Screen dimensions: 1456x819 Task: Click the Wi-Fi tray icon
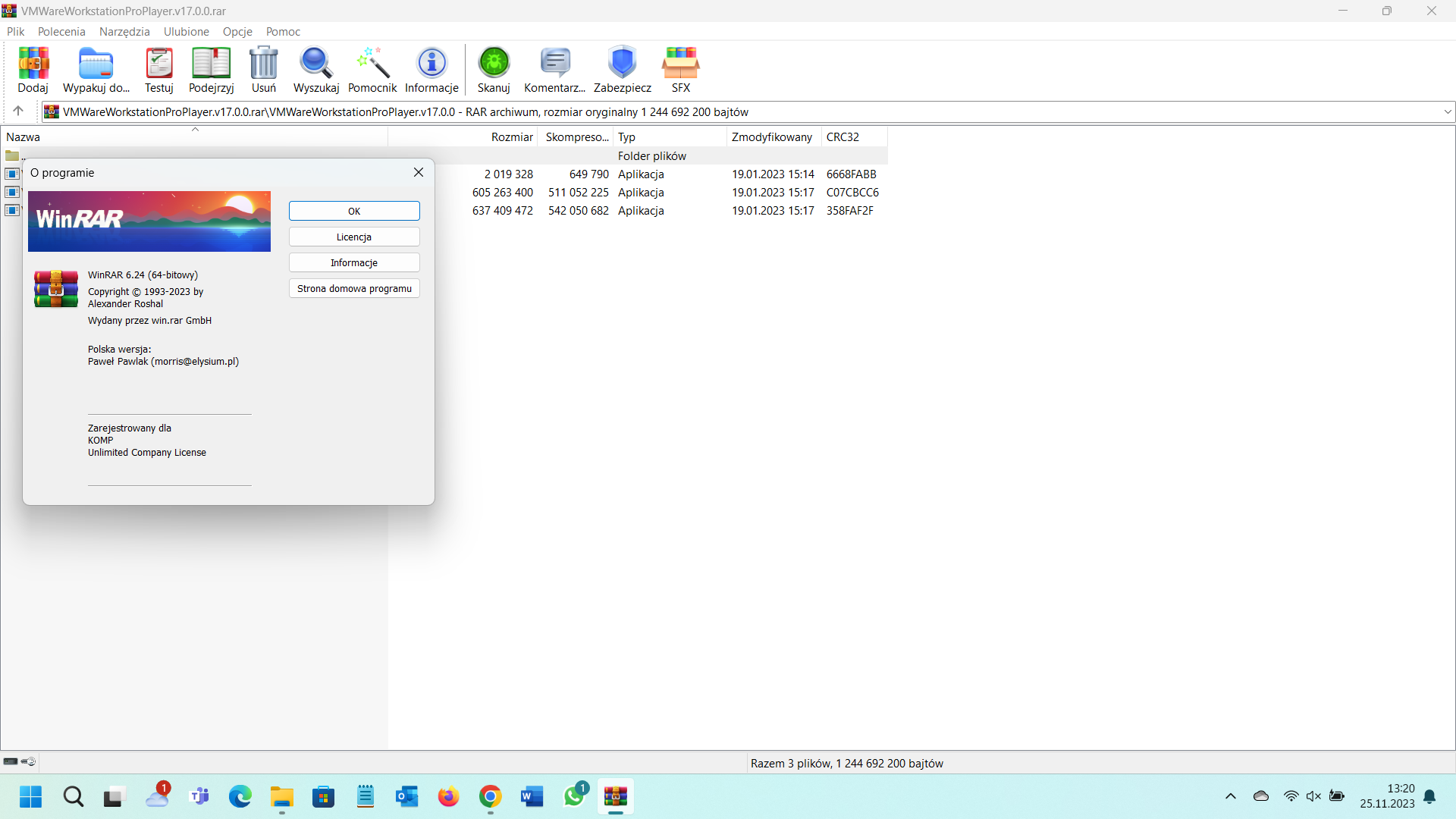tap(1291, 796)
